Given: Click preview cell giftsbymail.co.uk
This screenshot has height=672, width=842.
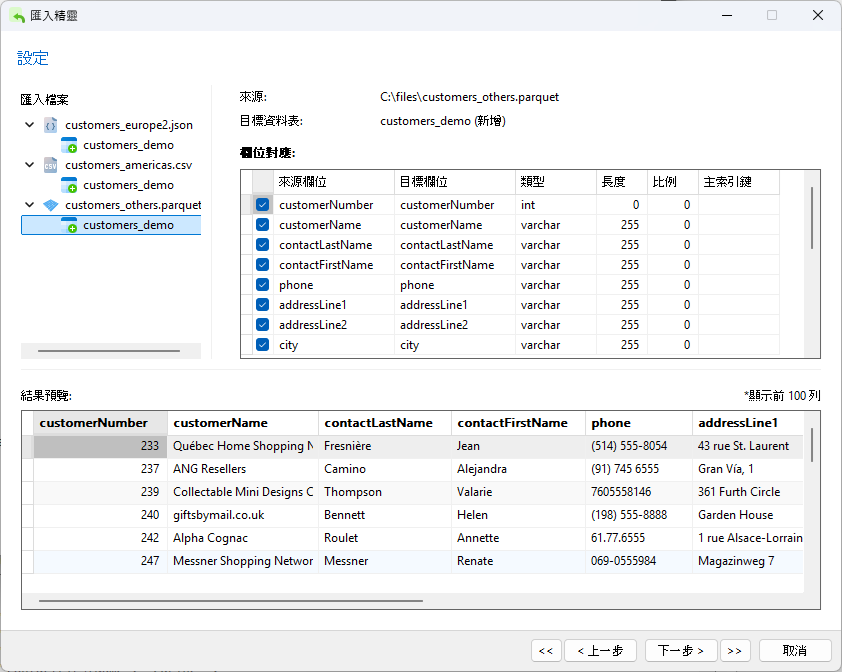Looking at the screenshot, I should [x=243, y=515].
